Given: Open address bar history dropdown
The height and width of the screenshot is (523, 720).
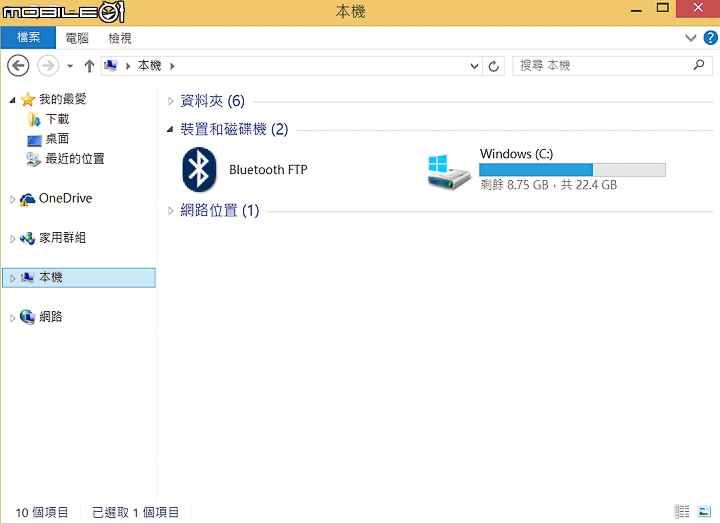Looking at the screenshot, I should tap(474, 66).
